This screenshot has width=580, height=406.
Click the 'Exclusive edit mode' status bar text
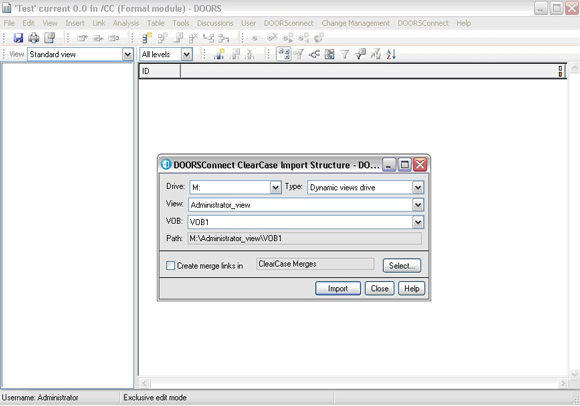pyautogui.click(x=155, y=397)
